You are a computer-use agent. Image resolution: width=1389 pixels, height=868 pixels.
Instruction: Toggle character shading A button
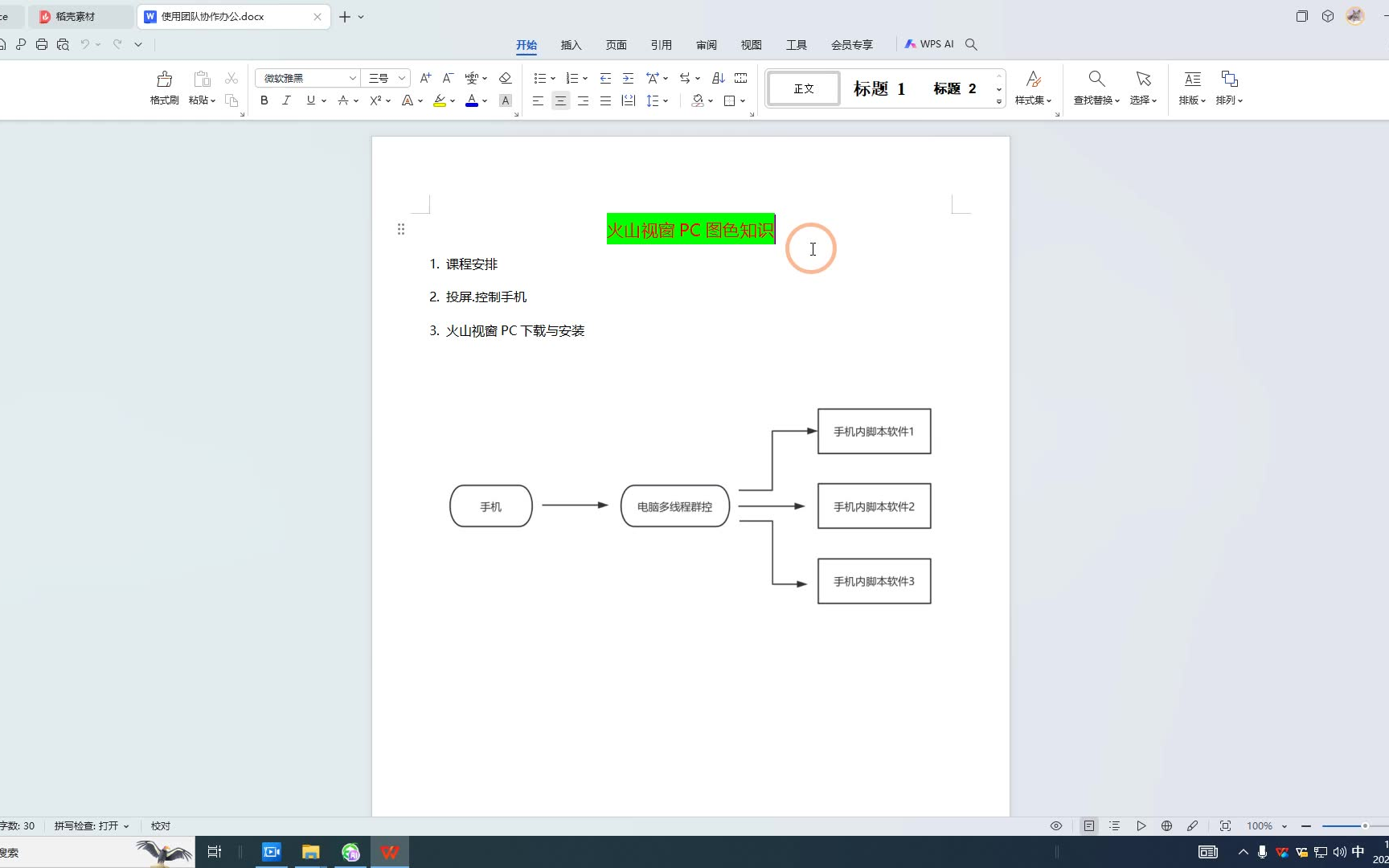[505, 100]
